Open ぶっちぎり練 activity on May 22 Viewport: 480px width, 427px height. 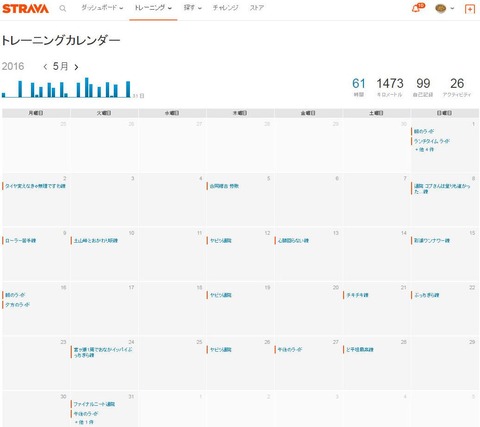click(x=426, y=295)
